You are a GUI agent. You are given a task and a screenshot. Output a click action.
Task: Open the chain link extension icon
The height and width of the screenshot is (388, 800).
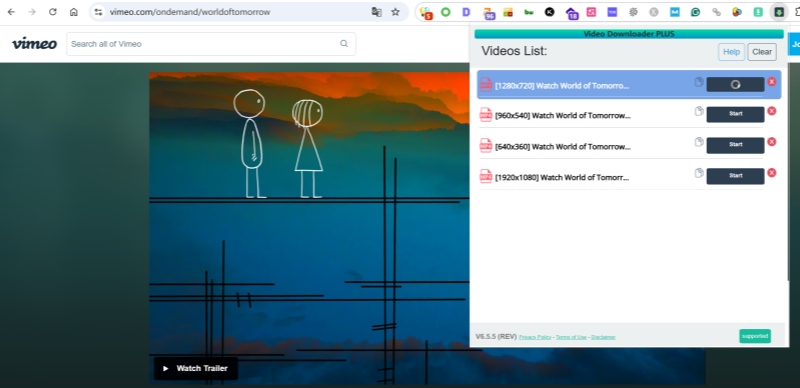pyautogui.click(x=716, y=12)
